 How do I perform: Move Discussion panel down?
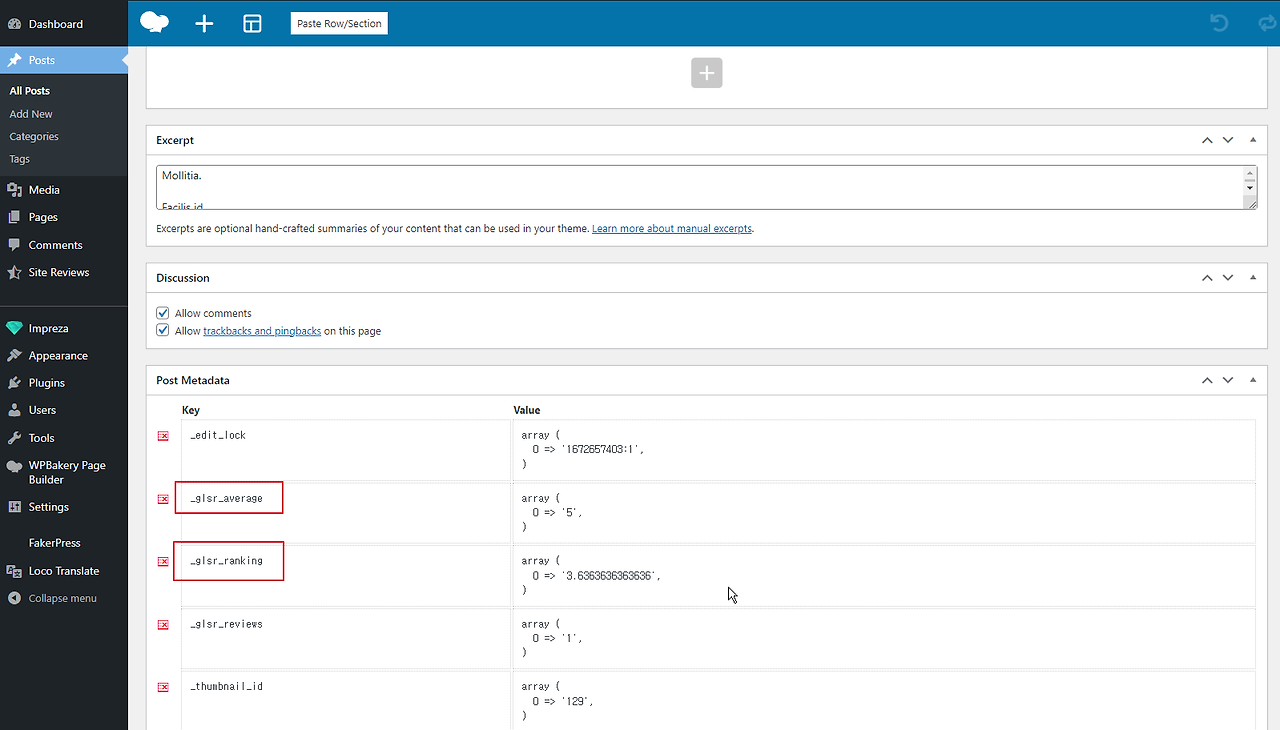[x=1228, y=278]
